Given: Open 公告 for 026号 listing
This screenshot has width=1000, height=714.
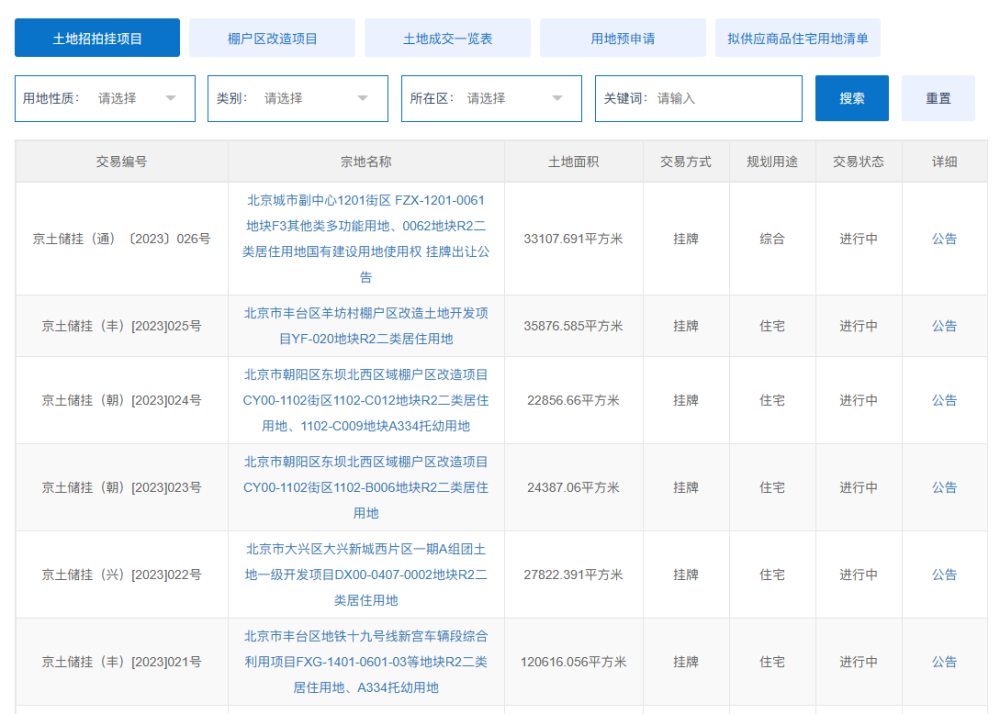Looking at the screenshot, I should (x=944, y=239).
